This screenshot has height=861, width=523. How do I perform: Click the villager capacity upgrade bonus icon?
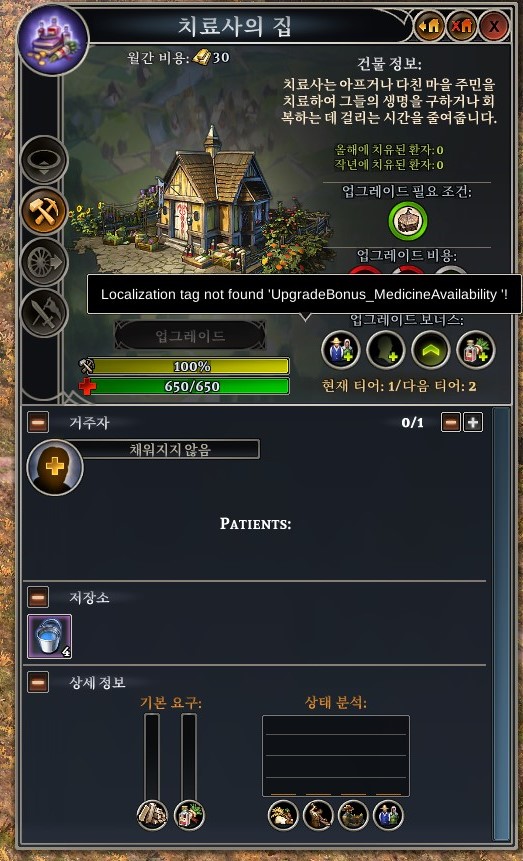coord(341,350)
